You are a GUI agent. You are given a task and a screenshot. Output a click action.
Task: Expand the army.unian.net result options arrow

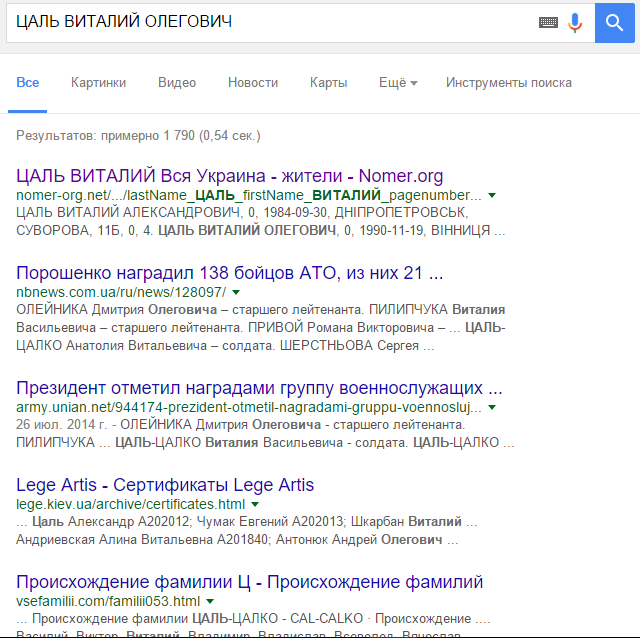click(492, 407)
